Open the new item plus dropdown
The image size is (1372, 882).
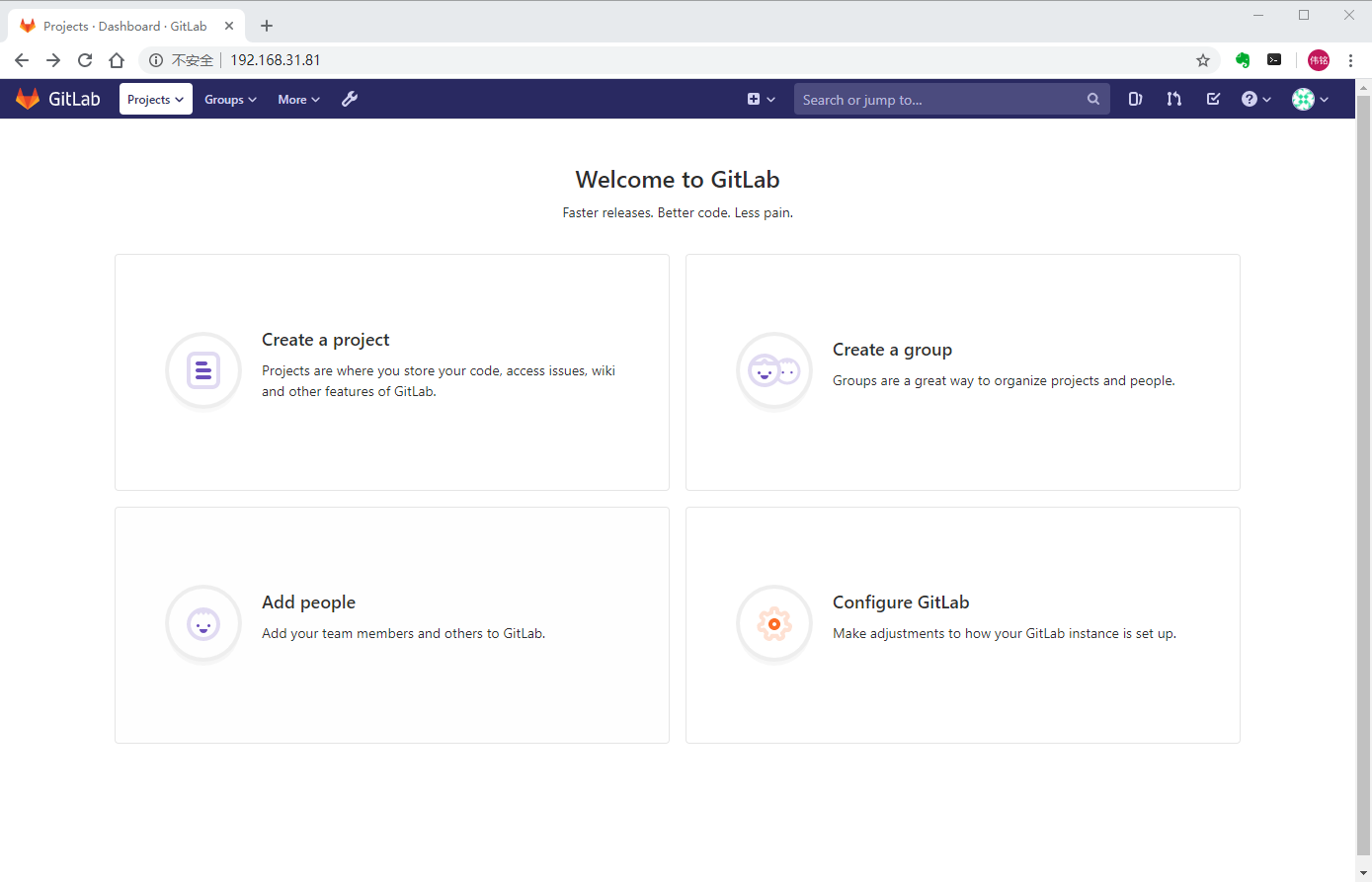point(762,99)
